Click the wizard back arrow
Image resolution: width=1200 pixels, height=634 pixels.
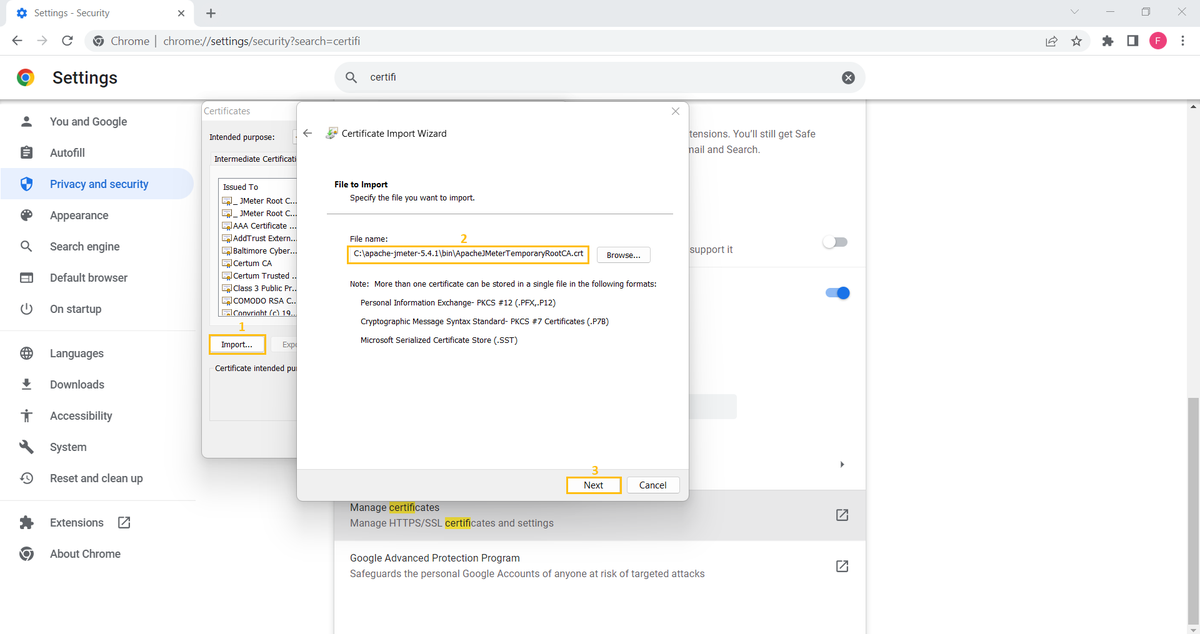coord(308,133)
